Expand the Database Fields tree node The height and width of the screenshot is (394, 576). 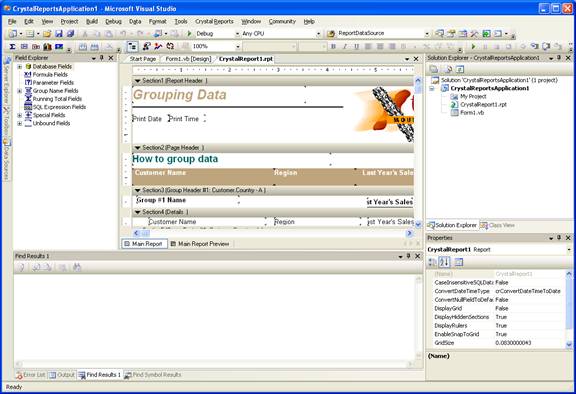pyautogui.click(x=19, y=66)
